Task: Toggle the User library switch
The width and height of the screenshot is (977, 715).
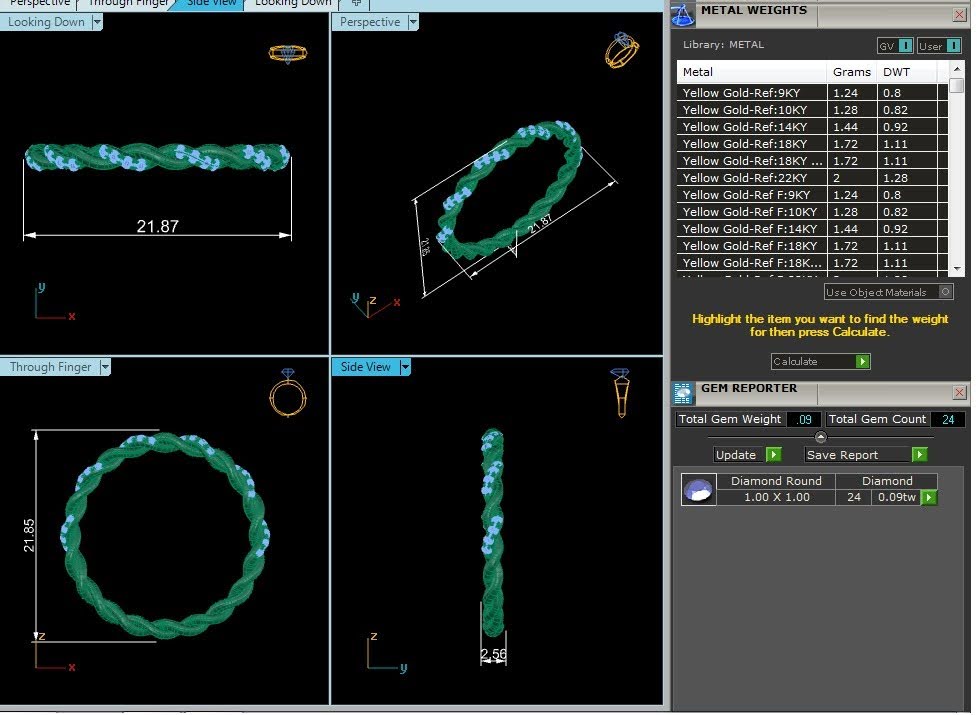Action: pos(953,46)
